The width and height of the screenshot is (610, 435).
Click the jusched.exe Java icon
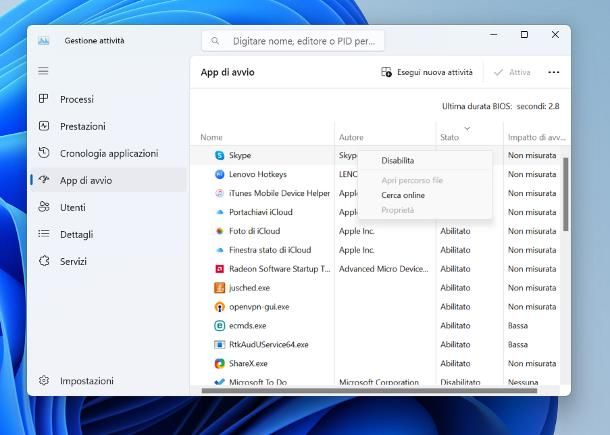point(219,288)
